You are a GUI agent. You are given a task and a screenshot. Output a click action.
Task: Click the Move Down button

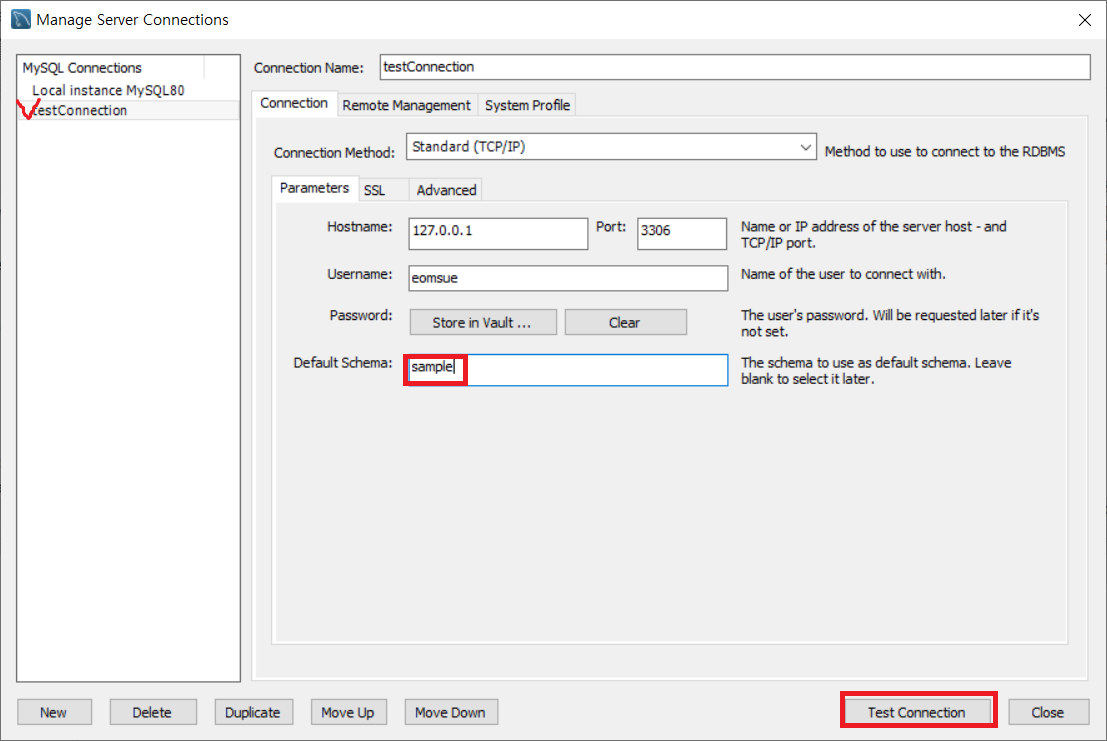tap(450, 713)
